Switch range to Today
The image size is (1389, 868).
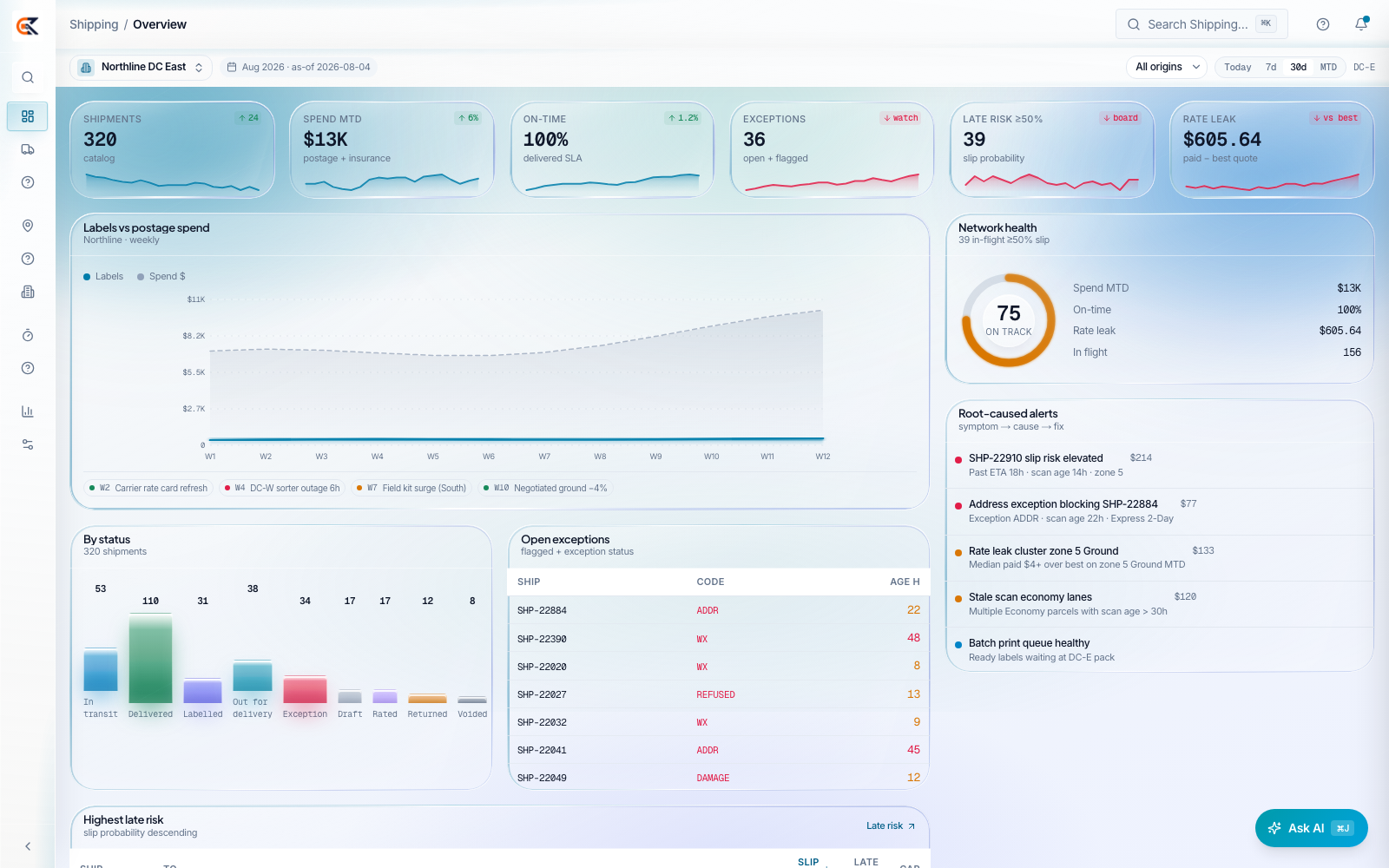click(x=1238, y=67)
